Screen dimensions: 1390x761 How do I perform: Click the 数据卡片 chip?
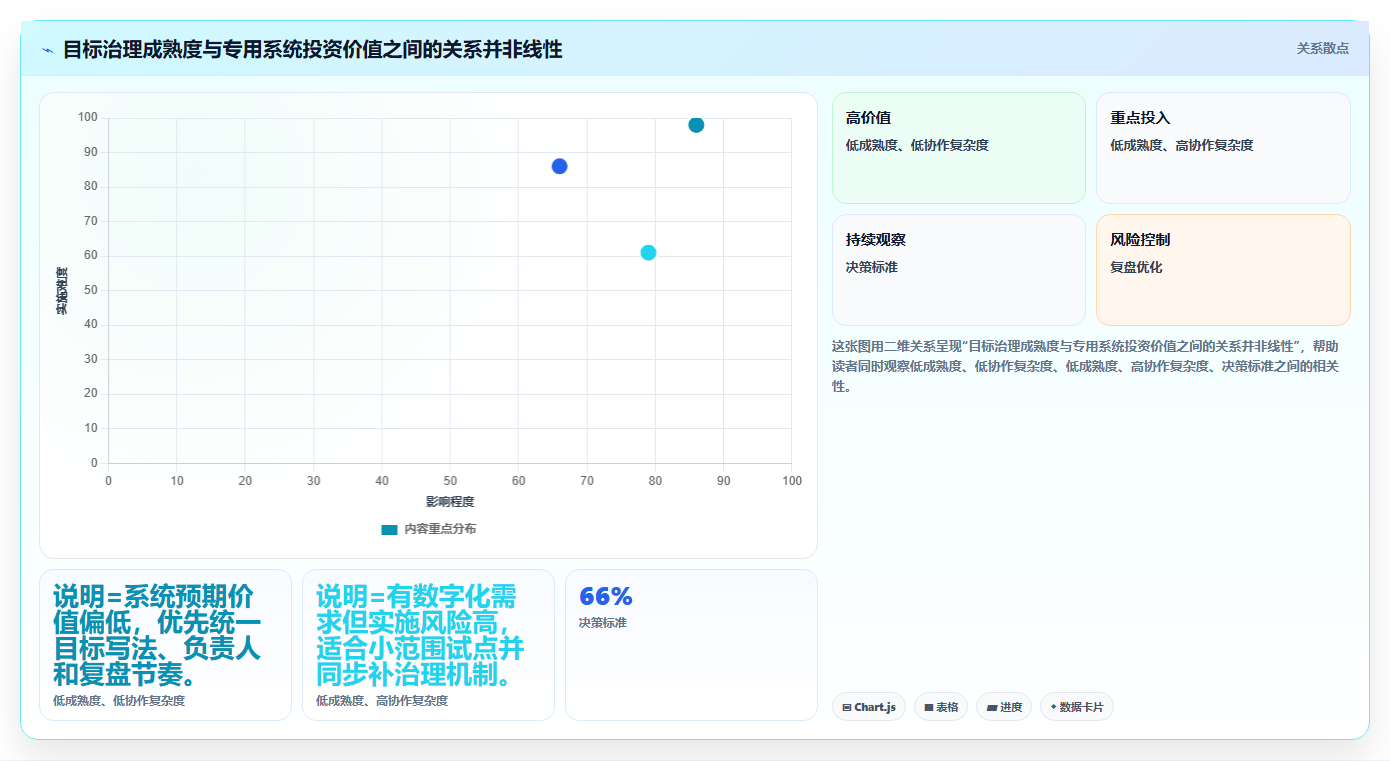(x=1077, y=707)
